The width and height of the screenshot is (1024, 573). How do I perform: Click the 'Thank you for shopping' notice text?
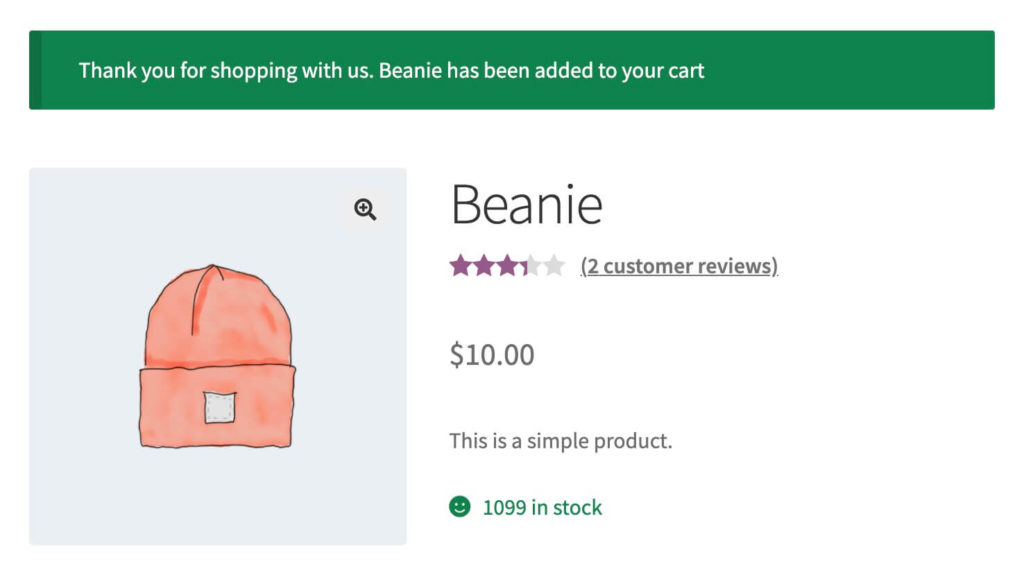tap(391, 71)
